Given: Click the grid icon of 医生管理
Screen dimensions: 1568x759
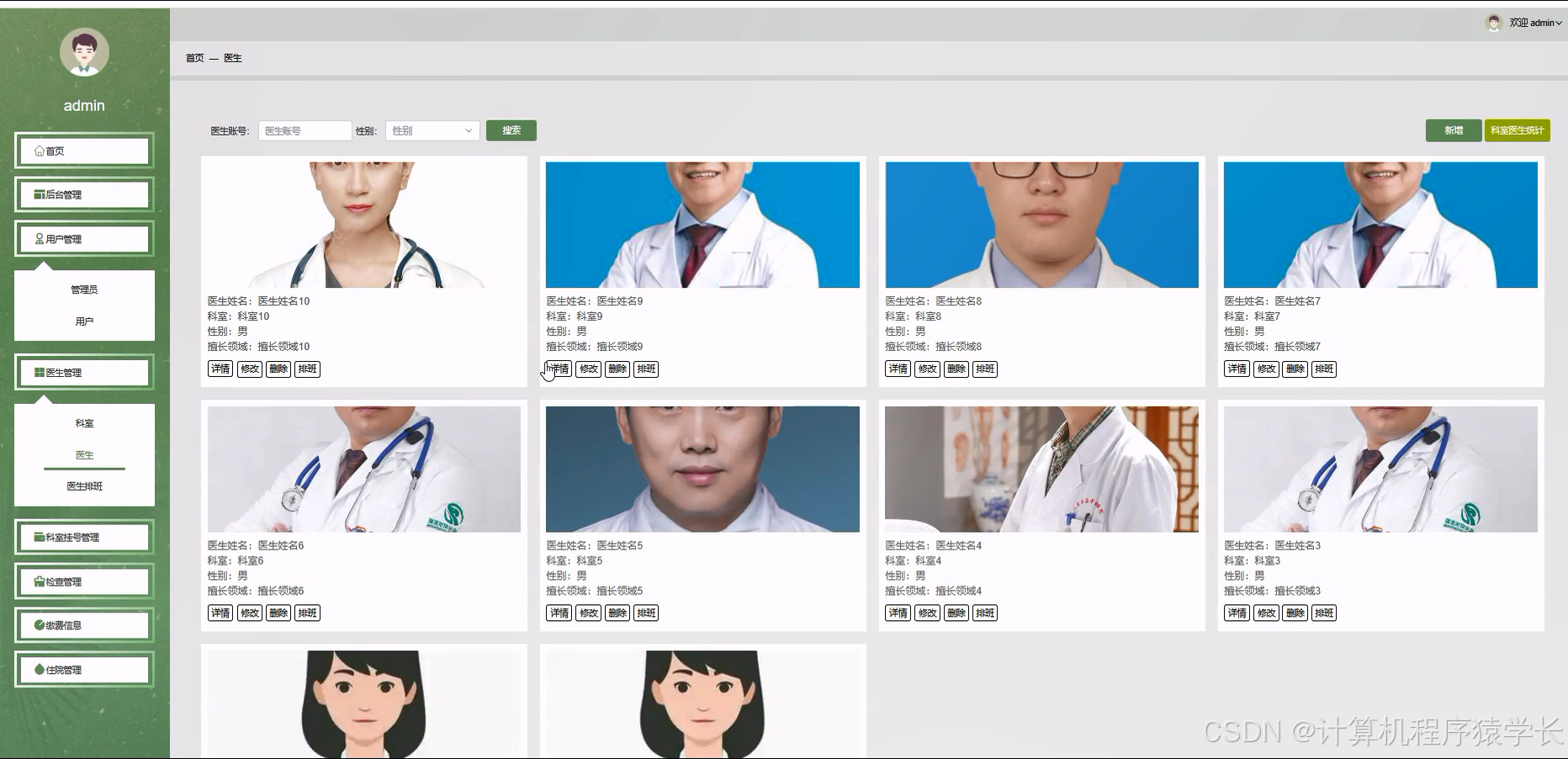Looking at the screenshot, I should [x=40, y=372].
